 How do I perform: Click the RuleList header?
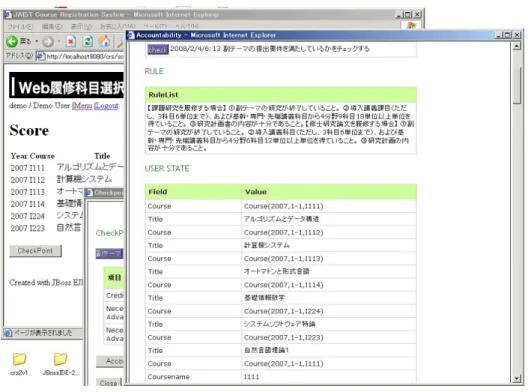pyautogui.click(x=281, y=95)
